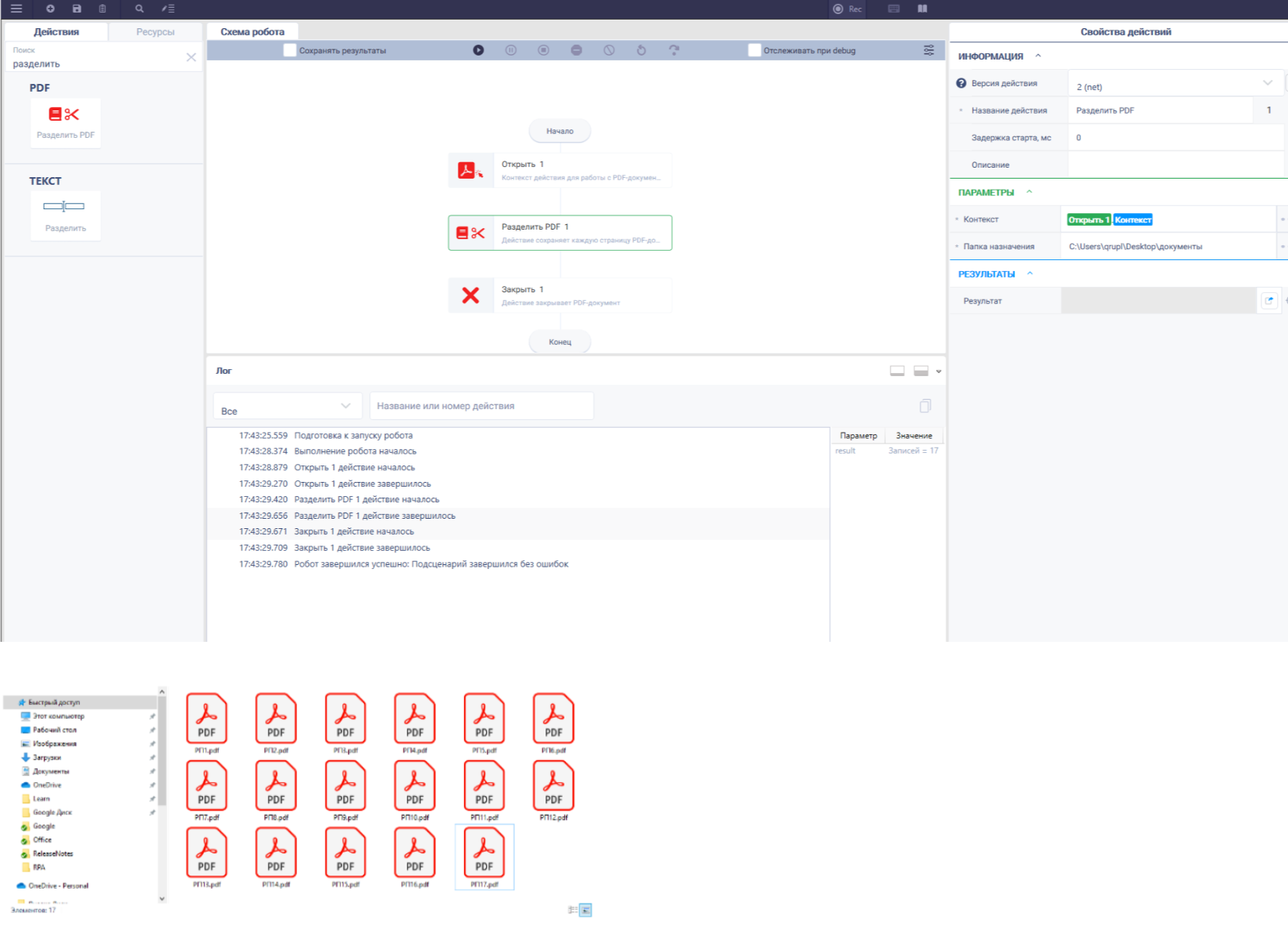The height and width of the screenshot is (931, 1288).
Task: Select the Закрыть 1 block in the diagram
Action: pos(560,295)
